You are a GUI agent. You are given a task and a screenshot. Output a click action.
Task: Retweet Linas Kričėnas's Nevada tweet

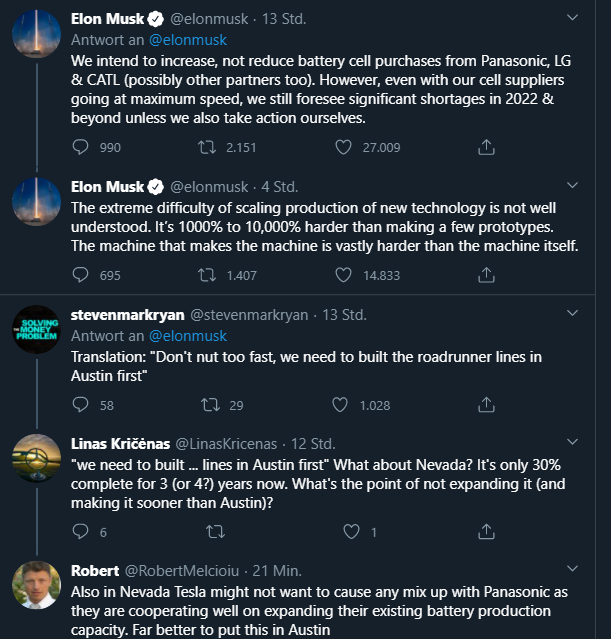click(210, 532)
